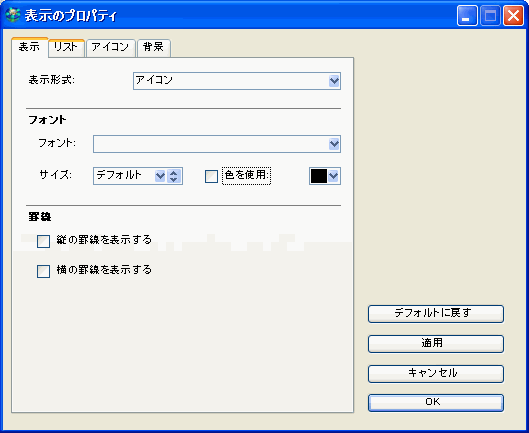Open the color picker dropdown arrow

tap(333, 176)
